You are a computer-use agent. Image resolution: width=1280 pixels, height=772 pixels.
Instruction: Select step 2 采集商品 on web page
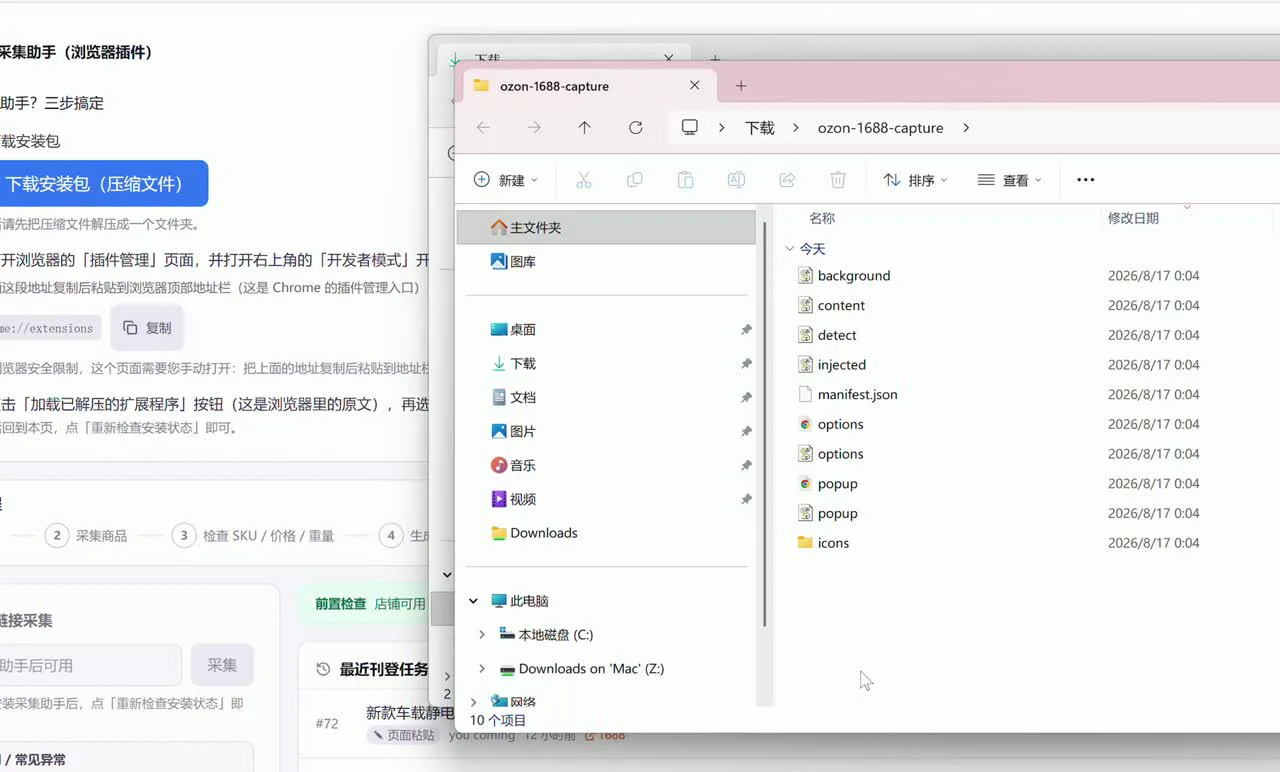[x=86, y=536]
